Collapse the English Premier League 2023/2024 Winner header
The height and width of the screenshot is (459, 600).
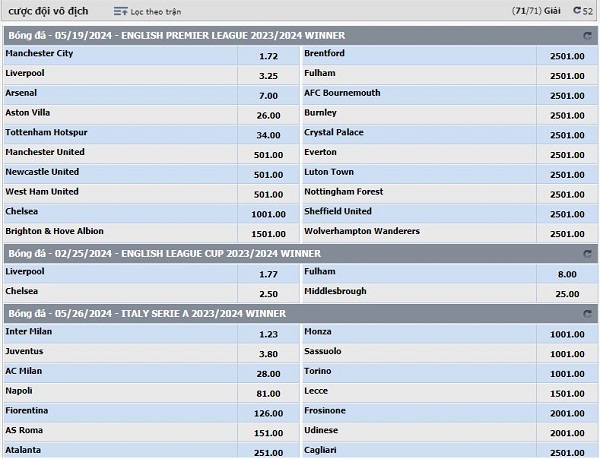click(200, 35)
